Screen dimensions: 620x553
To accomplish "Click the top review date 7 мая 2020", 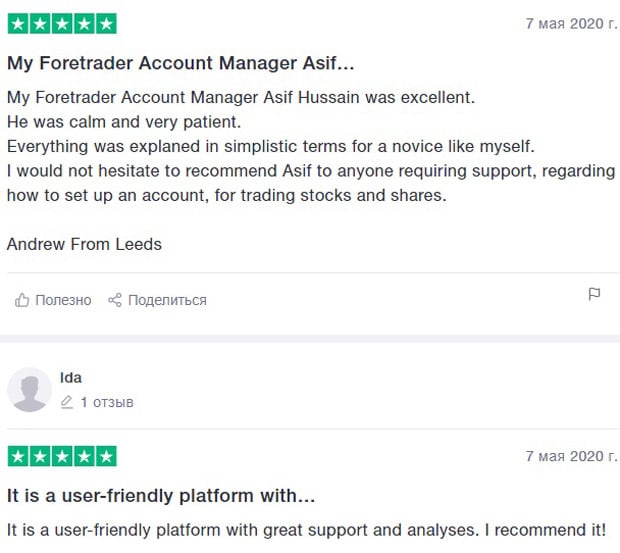I will click(571, 24).
